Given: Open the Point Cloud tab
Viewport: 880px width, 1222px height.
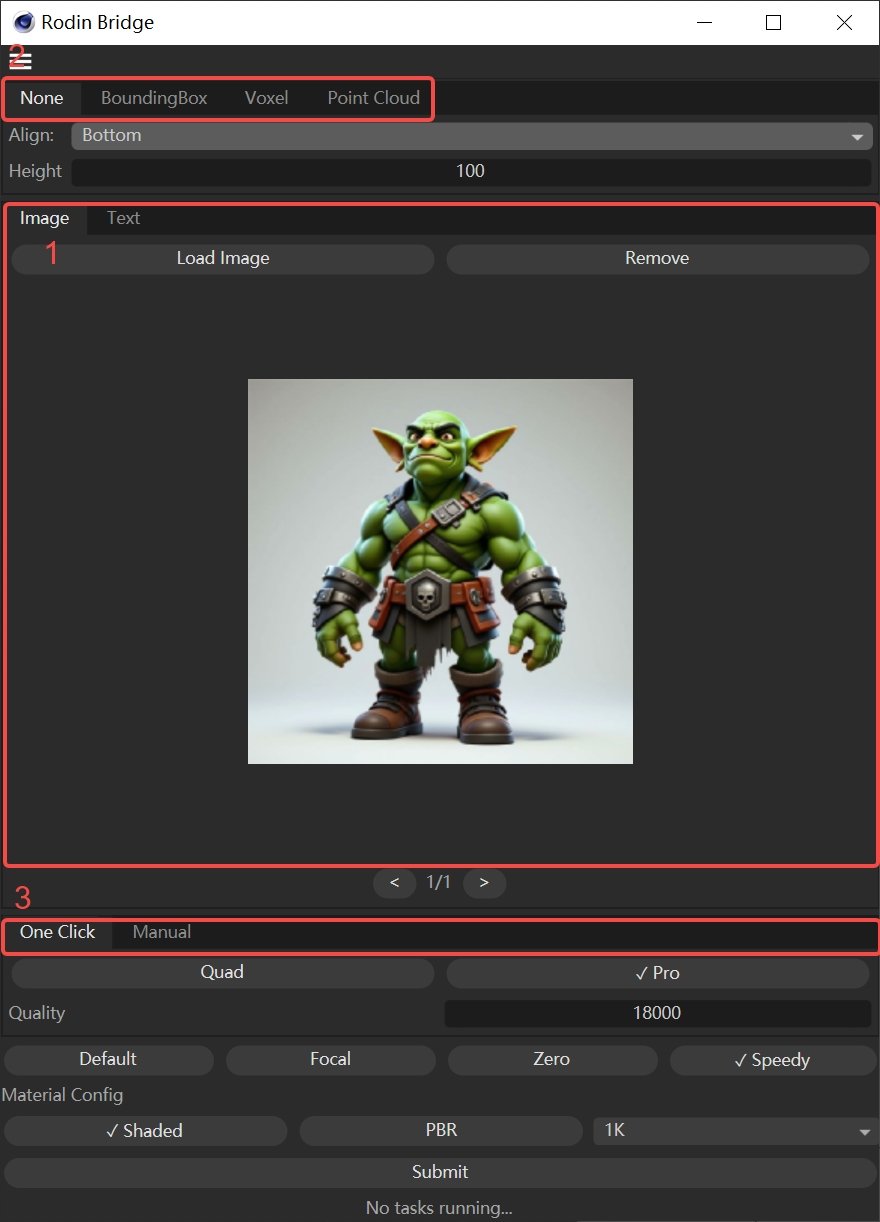Looking at the screenshot, I should tap(373, 98).
